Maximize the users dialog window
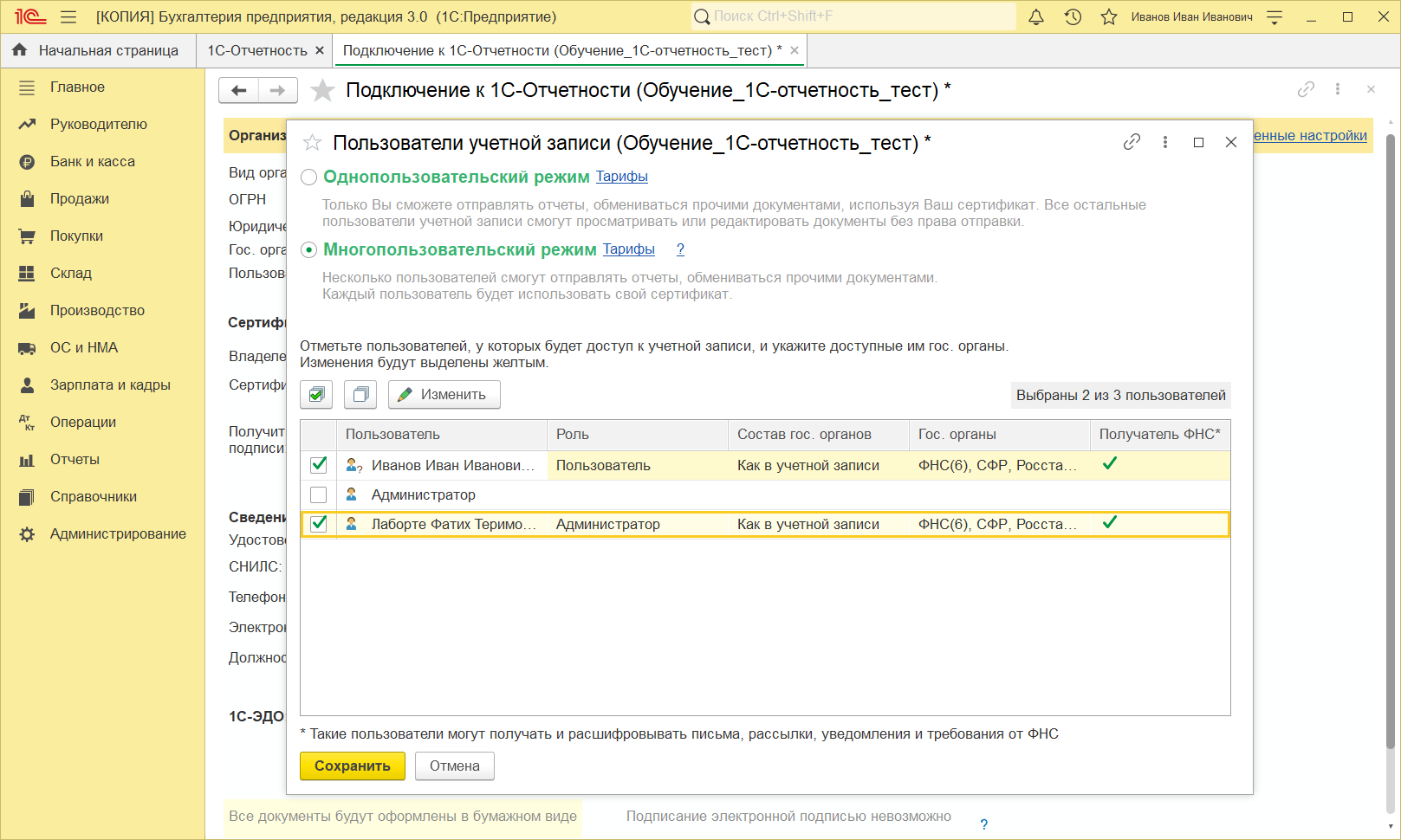The height and width of the screenshot is (840, 1401). point(1199,142)
